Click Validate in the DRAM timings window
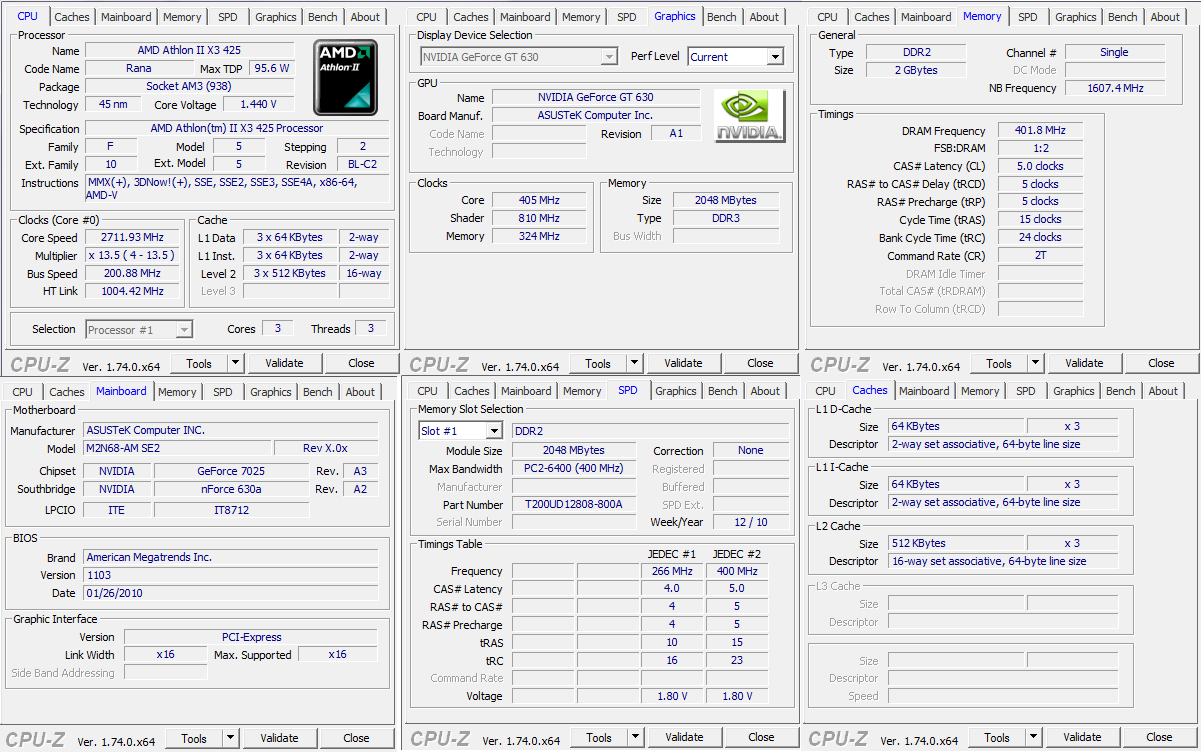This screenshot has width=1201, height=752. click(1084, 363)
